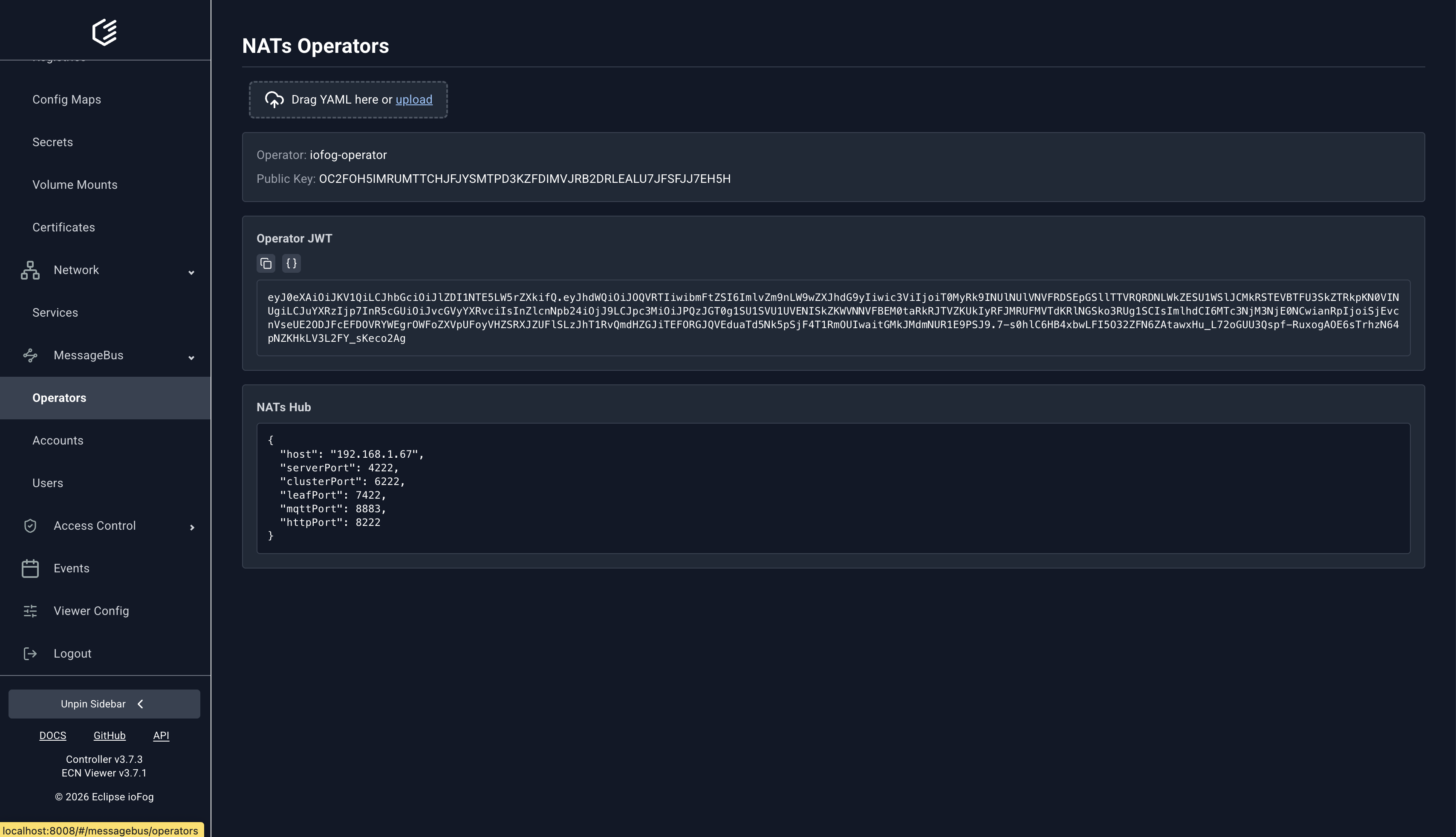The height and width of the screenshot is (837, 1456).
Task: Click the MessageBus sidebar icon
Action: [x=30, y=355]
